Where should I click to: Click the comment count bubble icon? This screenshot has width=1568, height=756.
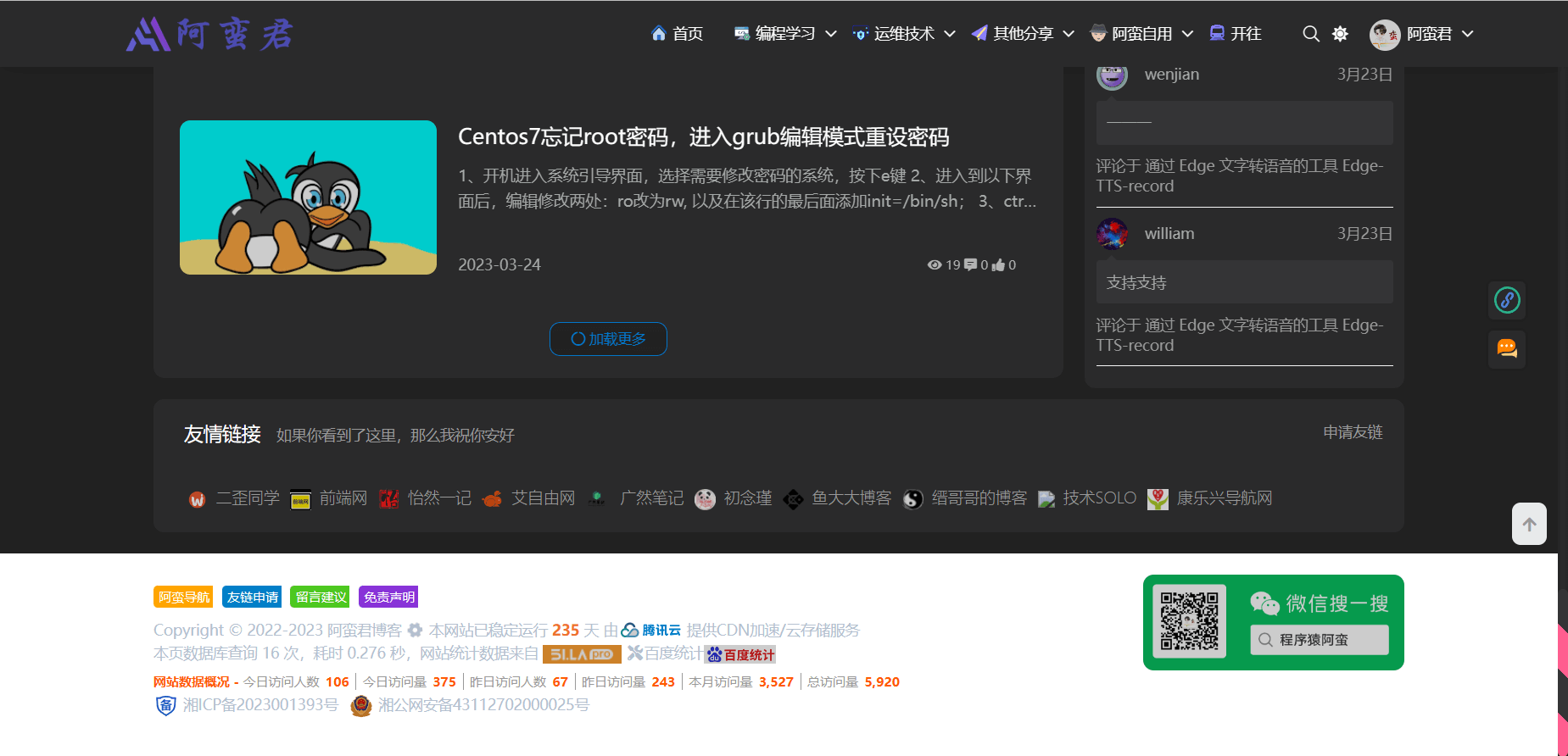point(971,265)
